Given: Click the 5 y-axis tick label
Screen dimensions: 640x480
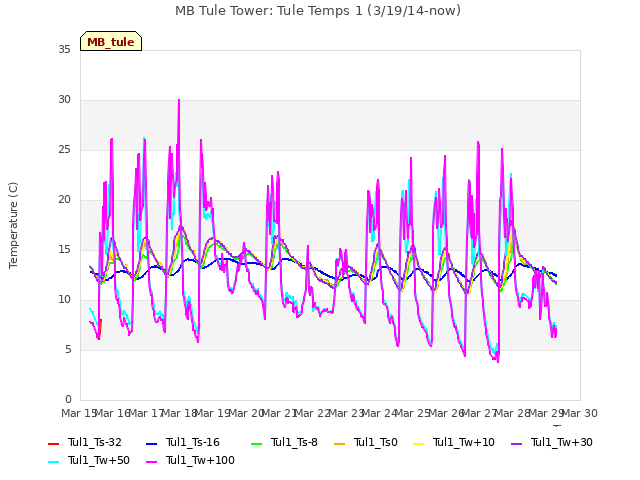Looking at the screenshot, I should pyautogui.click(x=68, y=350).
